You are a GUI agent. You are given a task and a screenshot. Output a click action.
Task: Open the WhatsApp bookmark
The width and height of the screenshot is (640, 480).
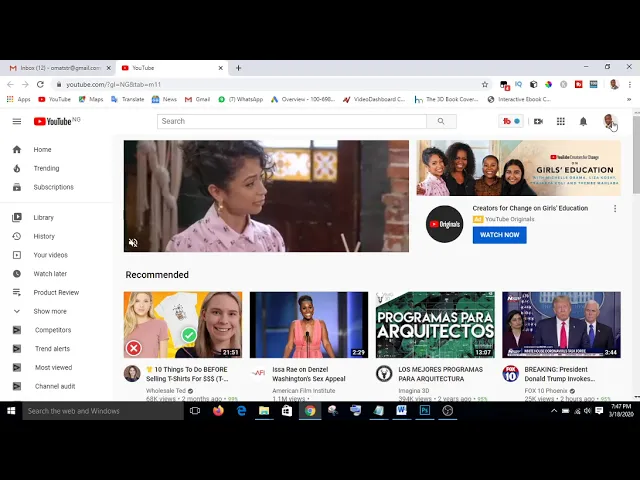241,99
